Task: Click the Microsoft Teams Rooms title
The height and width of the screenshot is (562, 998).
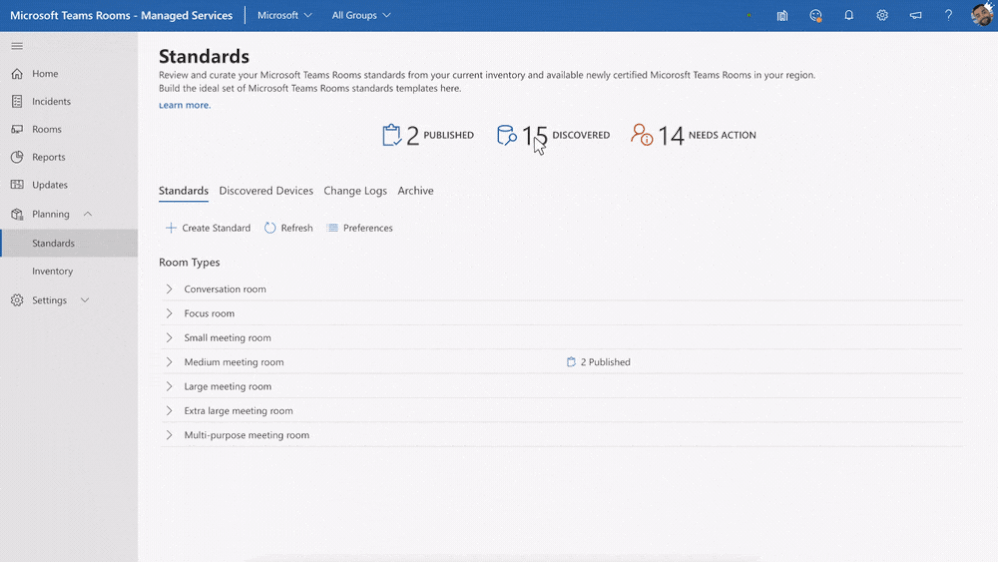Action: [x=121, y=15]
